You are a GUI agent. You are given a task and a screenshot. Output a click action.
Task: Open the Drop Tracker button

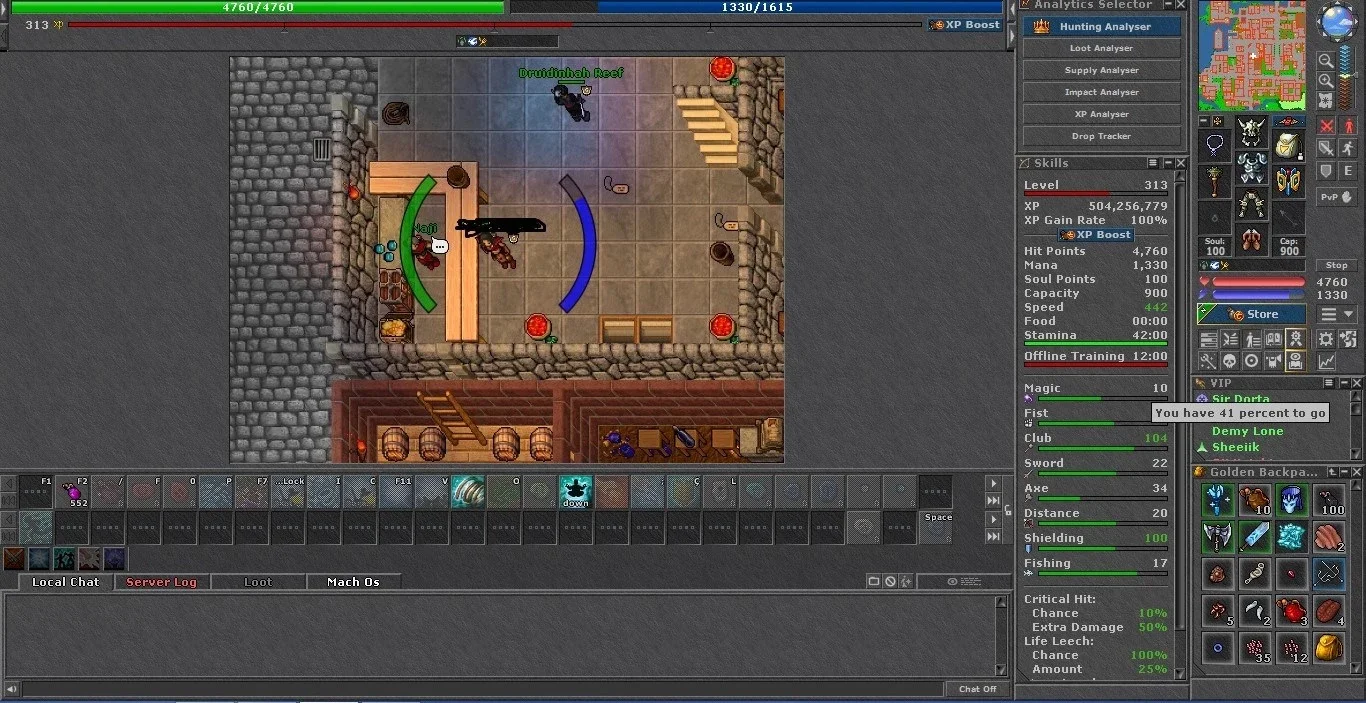click(1102, 136)
